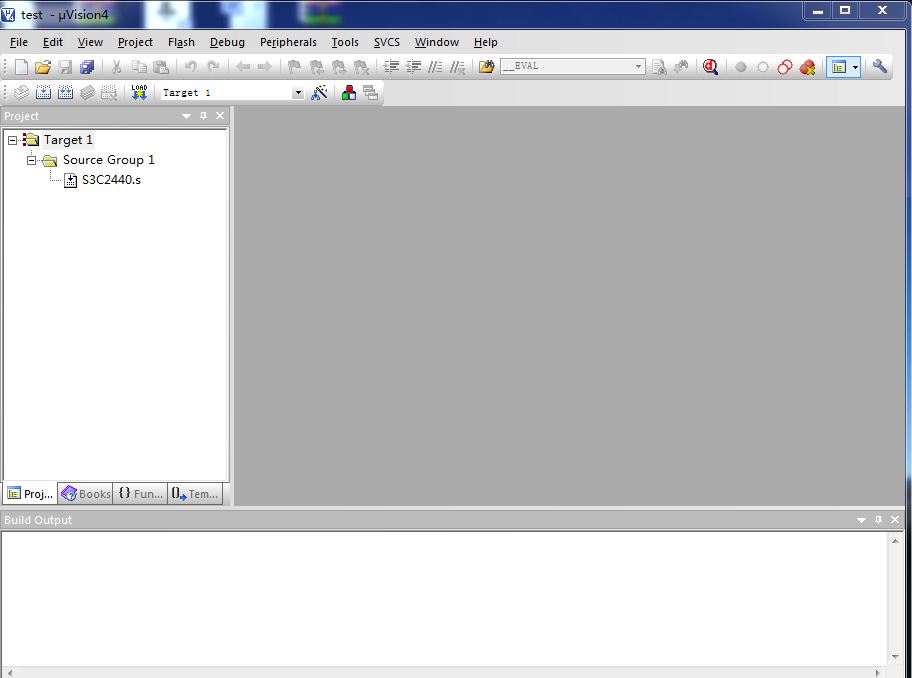Image resolution: width=912 pixels, height=678 pixels.
Task: Create a new file with the toolbar icon
Action: point(21,67)
